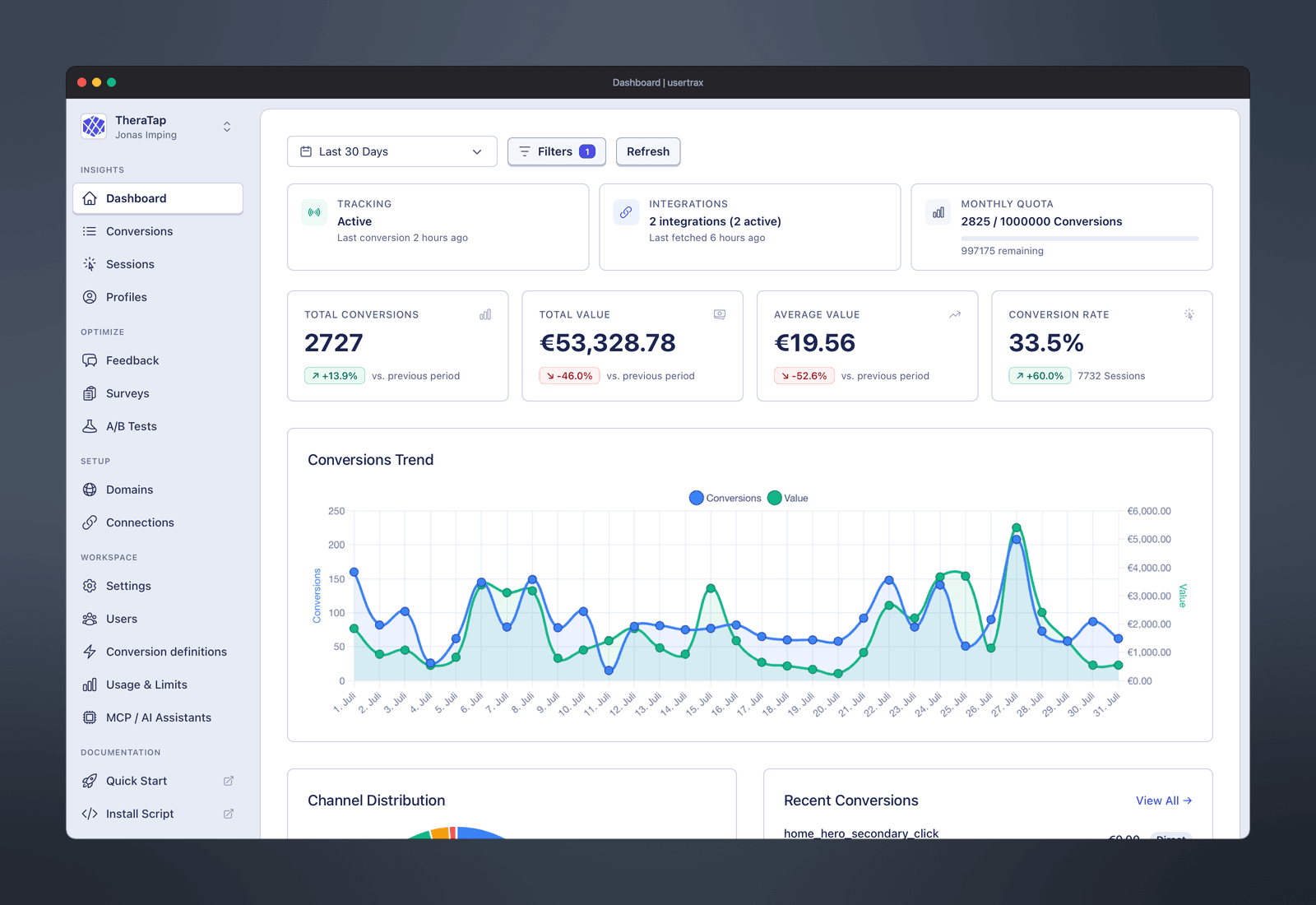Click the -52.6% change badge
This screenshot has width=1316, height=905.
tap(804, 376)
